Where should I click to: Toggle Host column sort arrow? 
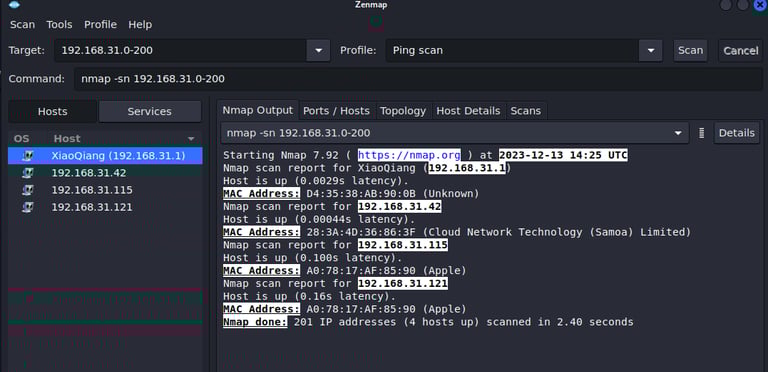[191, 139]
